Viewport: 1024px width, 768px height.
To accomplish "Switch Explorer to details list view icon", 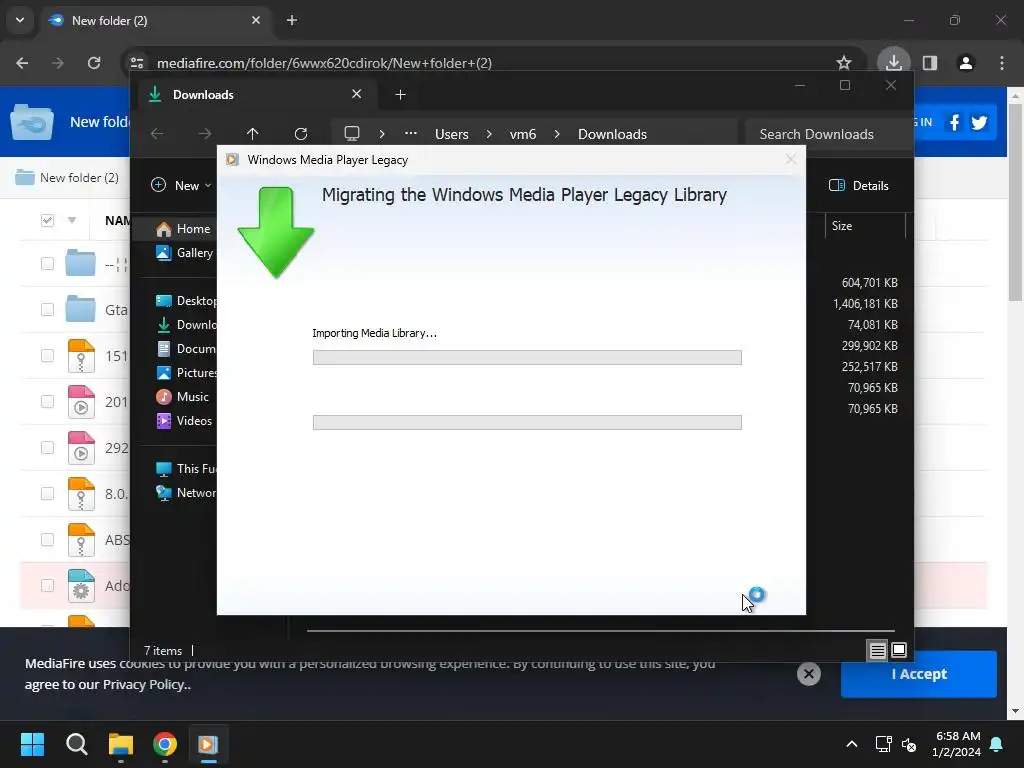I will [878, 650].
